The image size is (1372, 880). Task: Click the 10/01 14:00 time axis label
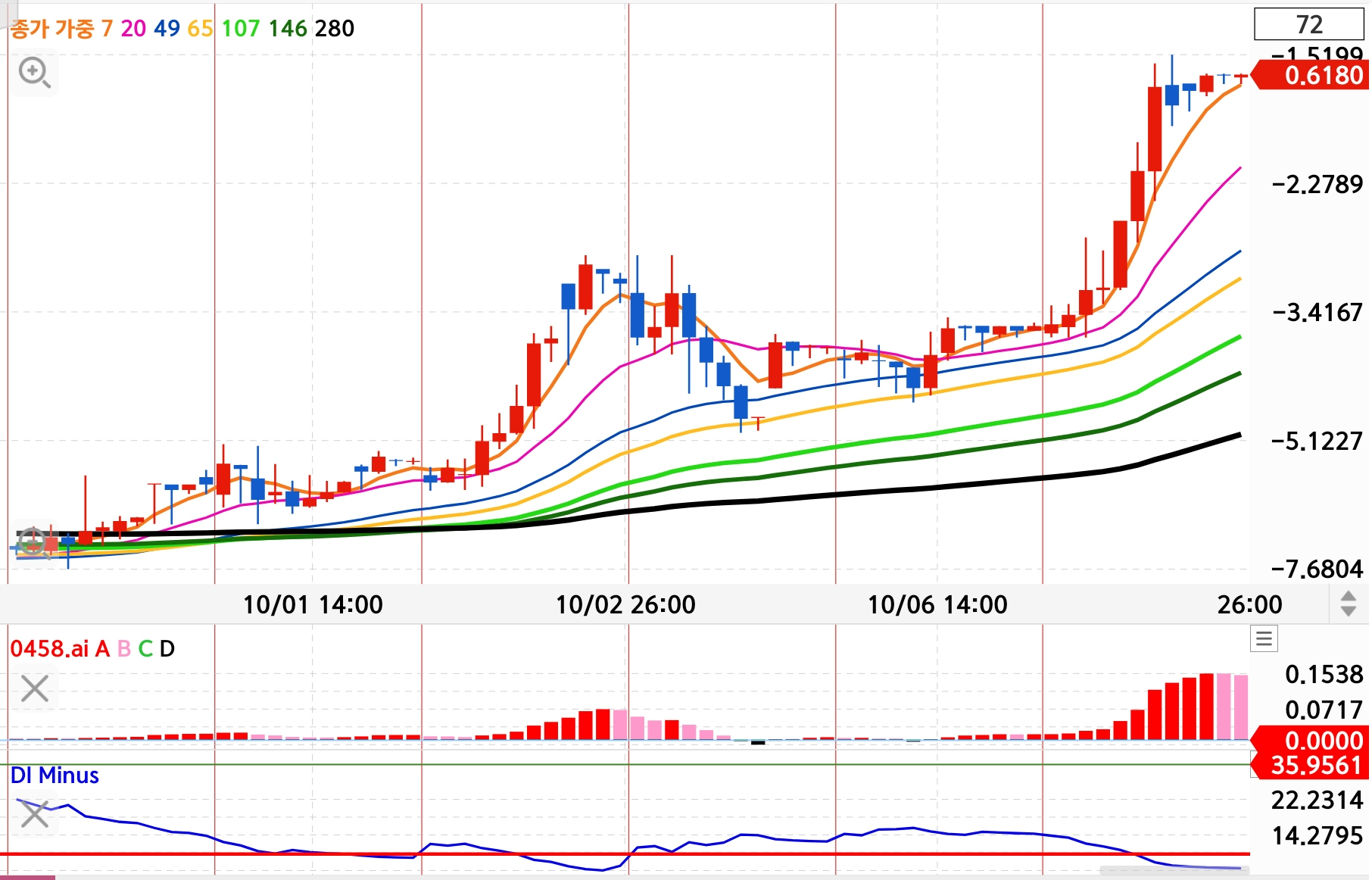[313, 604]
